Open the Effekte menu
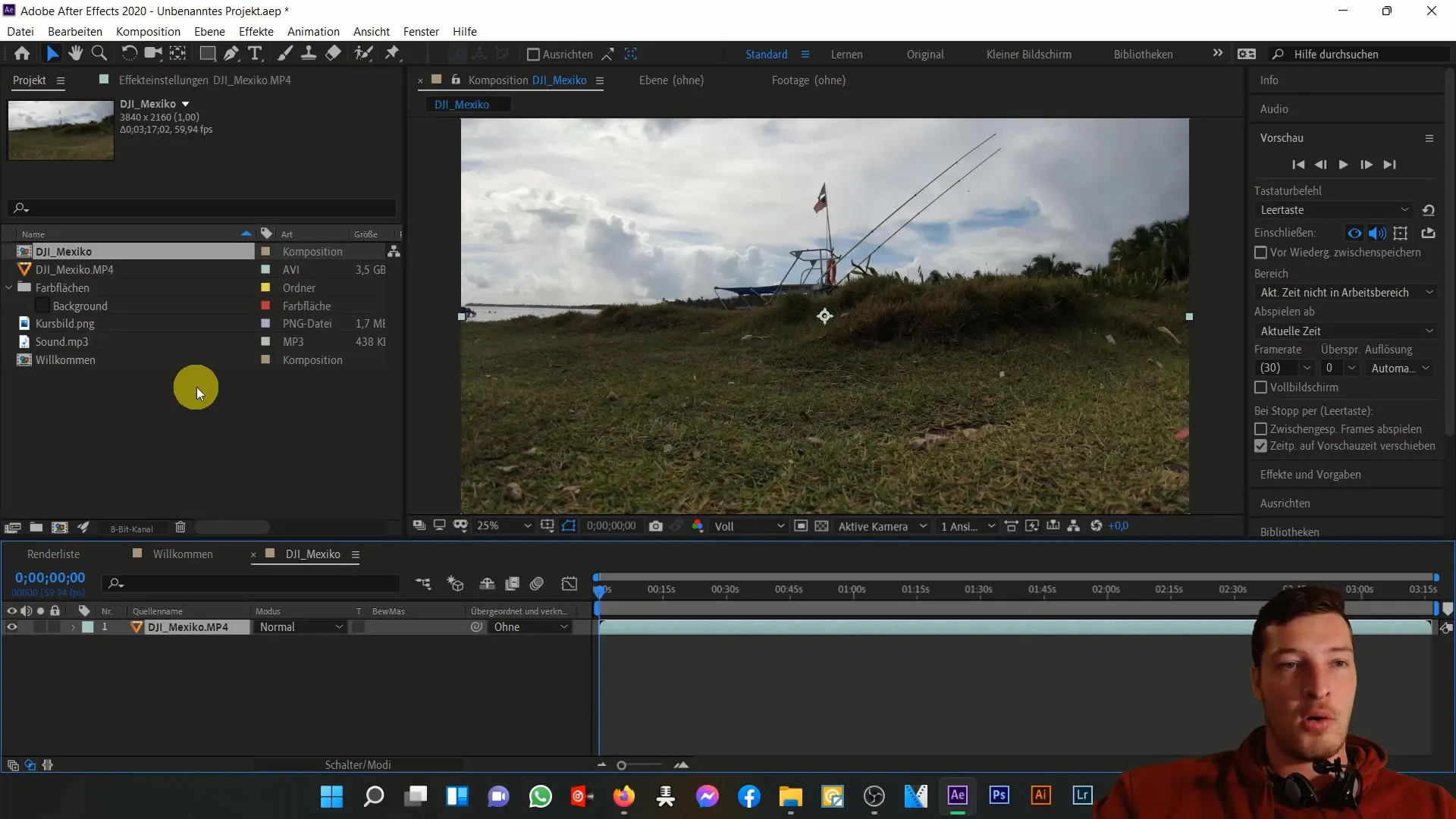Screen dimensions: 1456x819 coord(256,32)
